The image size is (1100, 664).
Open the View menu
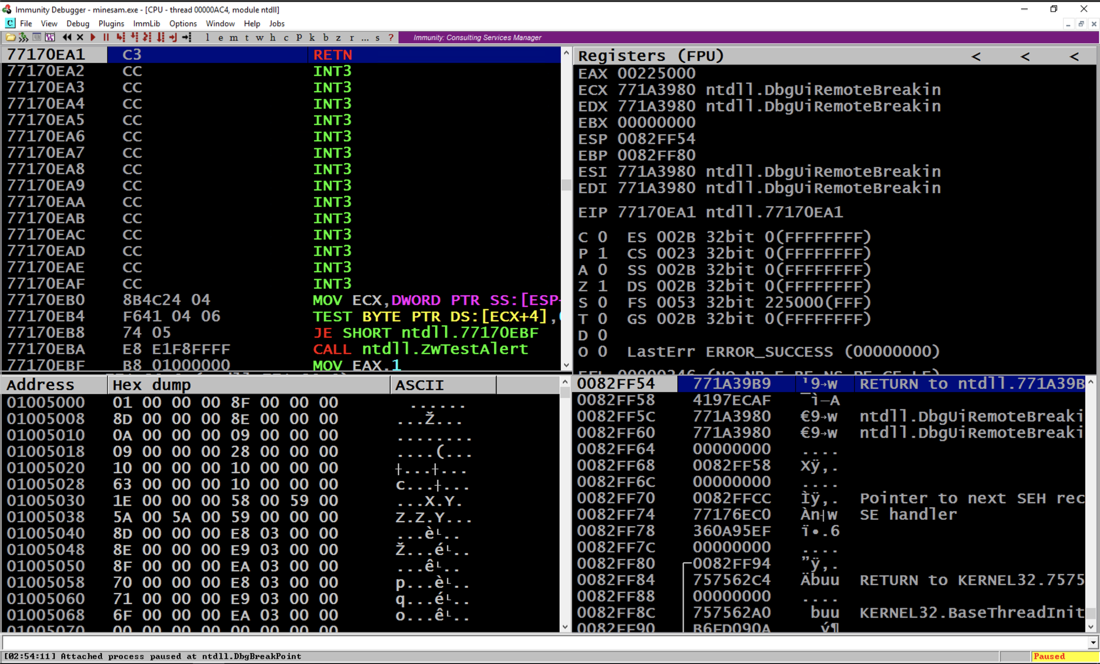click(x=49, y=23)
